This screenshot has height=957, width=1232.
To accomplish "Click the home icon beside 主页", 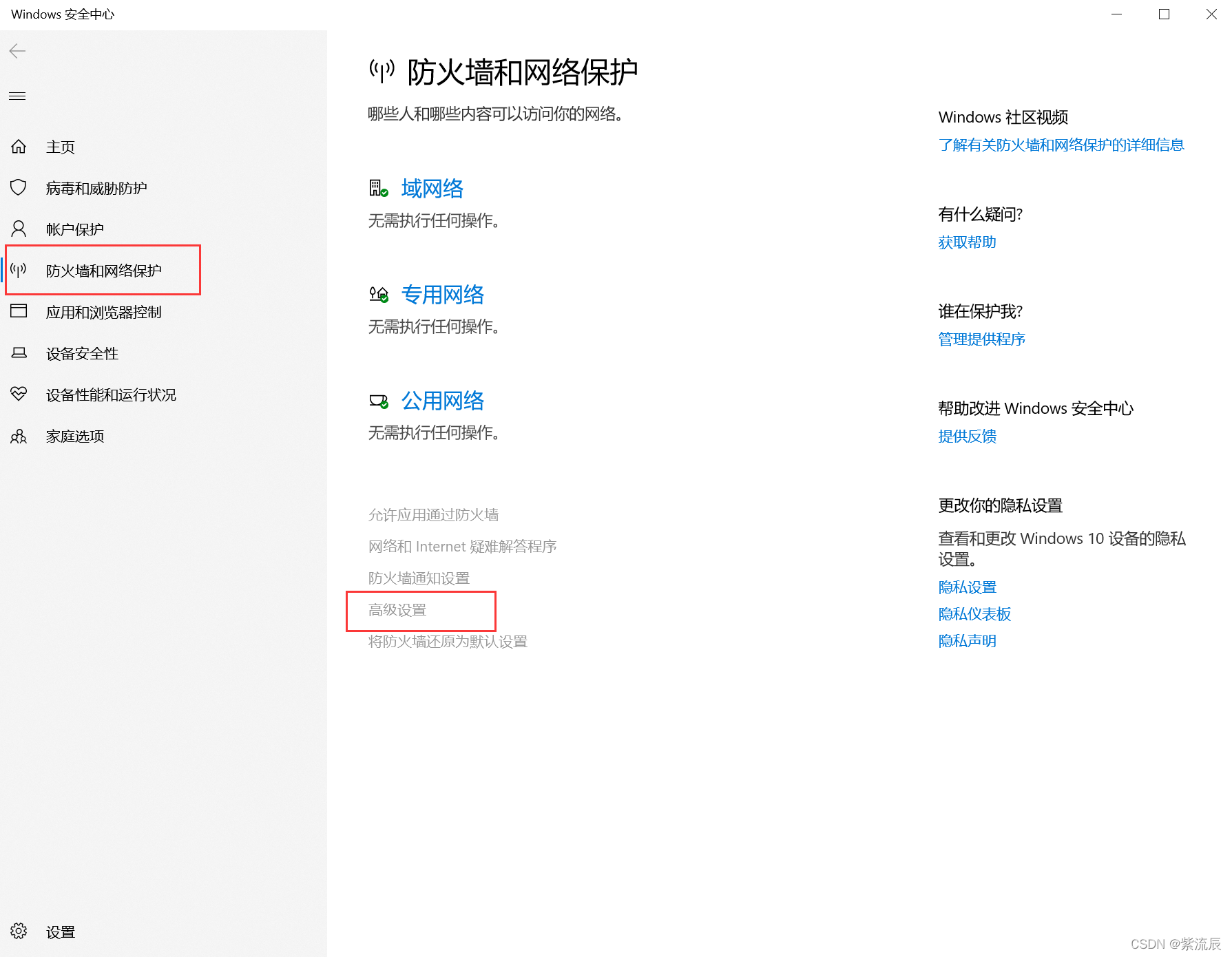I will [19, 146].
